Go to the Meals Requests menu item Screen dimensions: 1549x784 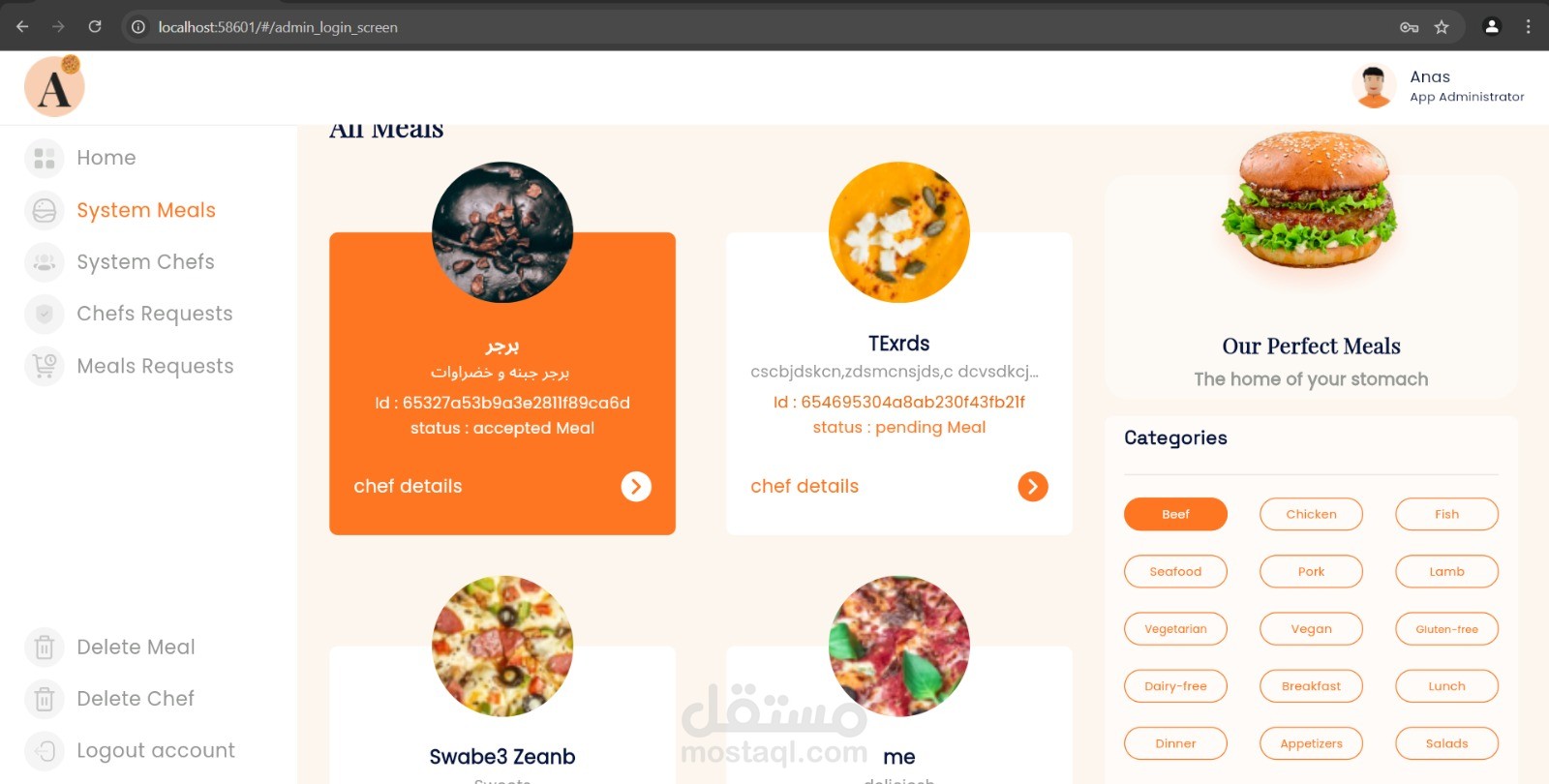155,366
